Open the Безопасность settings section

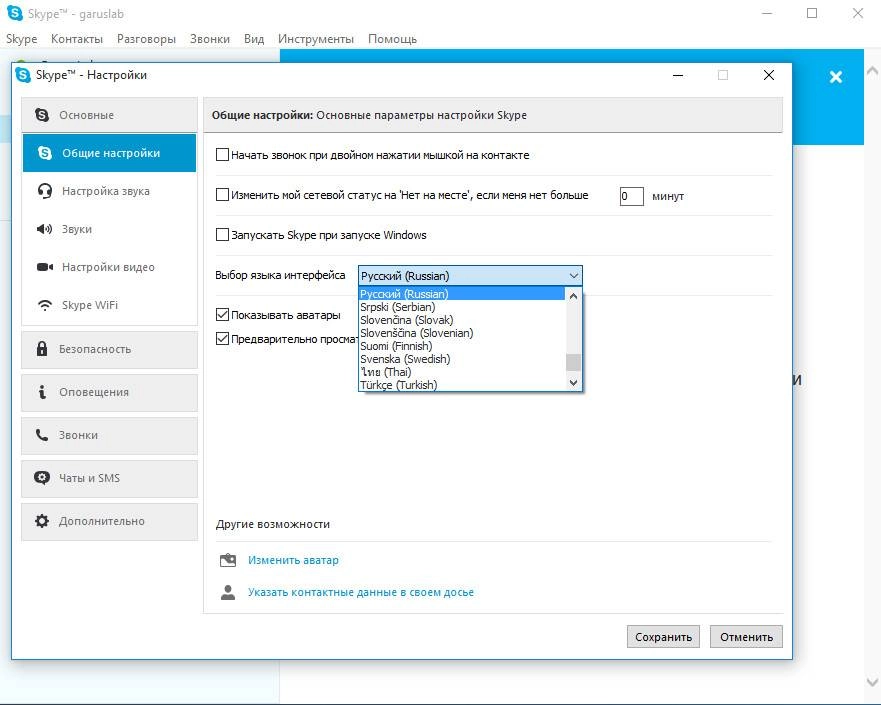(110, 349)
